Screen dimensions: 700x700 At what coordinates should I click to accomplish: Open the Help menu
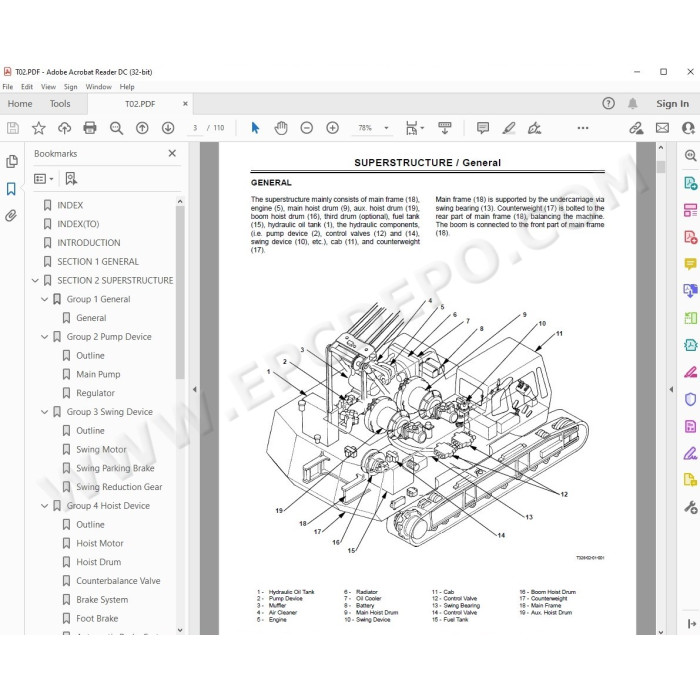pyautogui.click(x=127, y=87)
